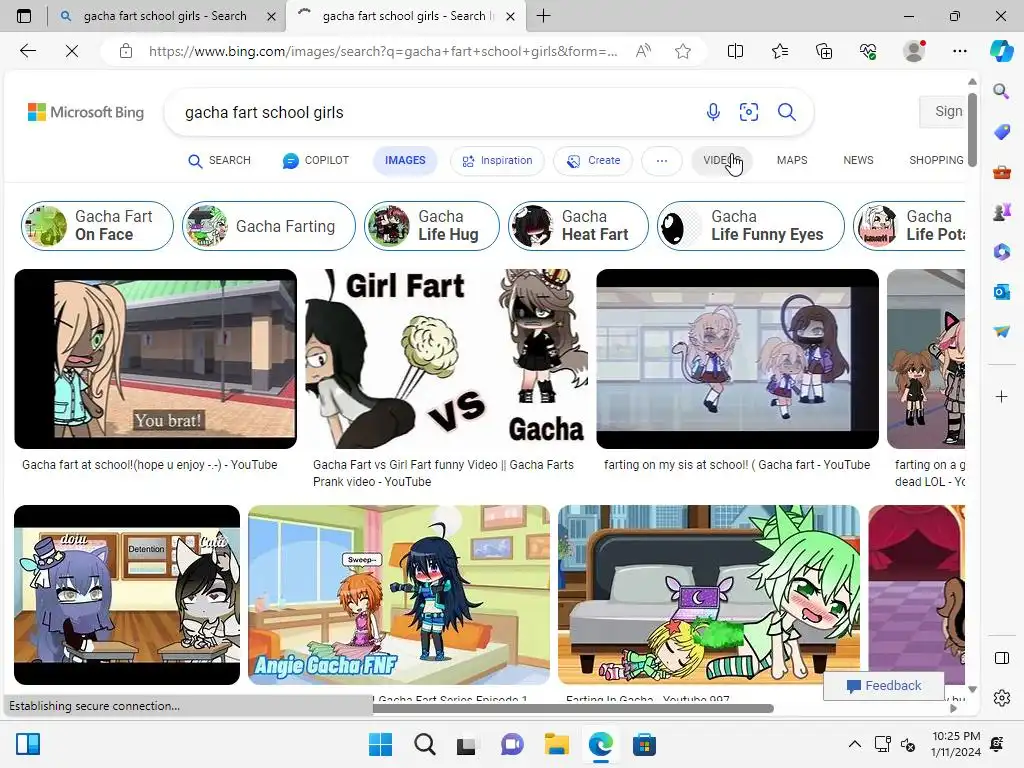Open Outlook in the sidebar
Viewport: 1024px width, 768px height.
(x=1002, y=291)
